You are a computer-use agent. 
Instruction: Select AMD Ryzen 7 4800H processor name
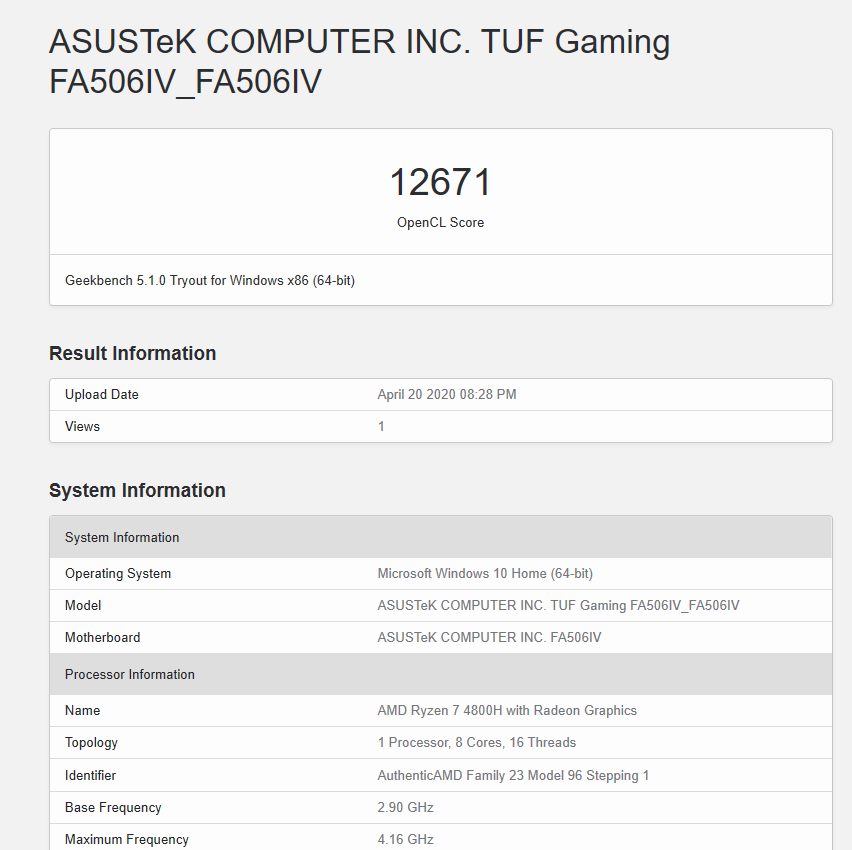click(507, 711)
